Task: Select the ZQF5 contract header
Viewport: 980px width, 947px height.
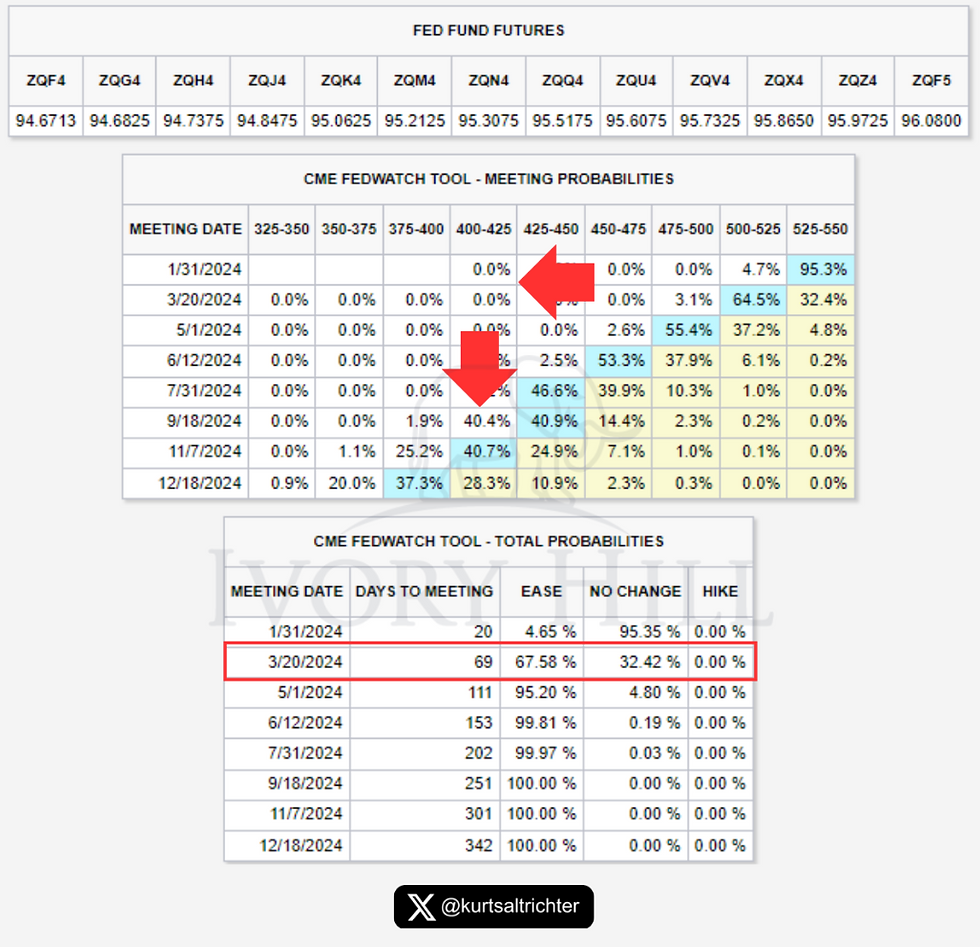Action: 931,81
